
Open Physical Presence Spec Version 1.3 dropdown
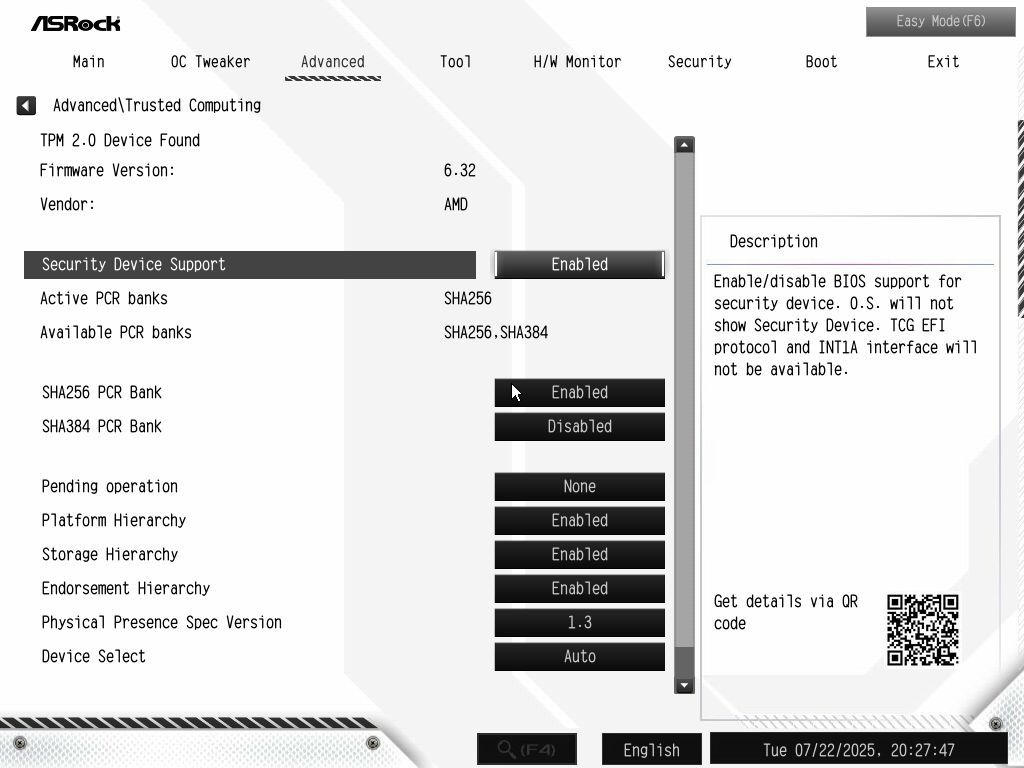tap(579, 622)
